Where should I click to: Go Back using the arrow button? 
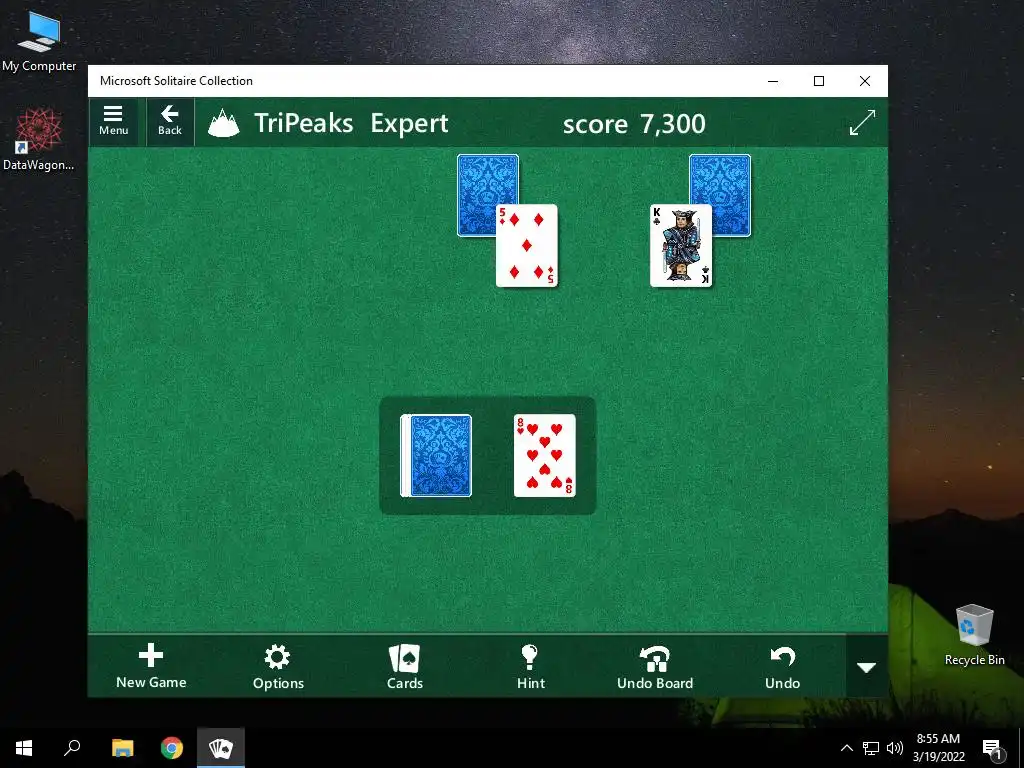pos(170,121)
